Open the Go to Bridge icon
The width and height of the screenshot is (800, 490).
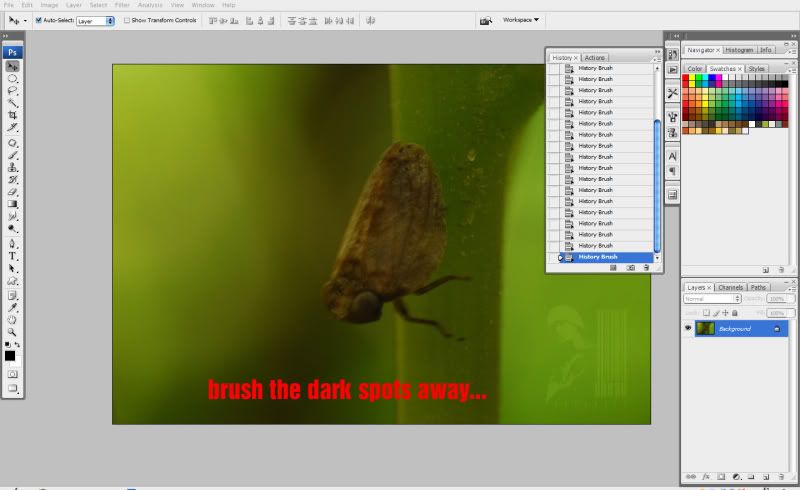(x=486, y=20)
